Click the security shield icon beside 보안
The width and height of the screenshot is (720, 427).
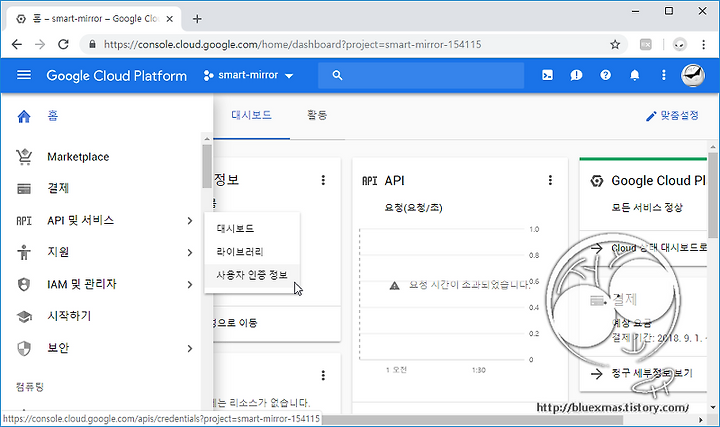(x=24, y=348)
